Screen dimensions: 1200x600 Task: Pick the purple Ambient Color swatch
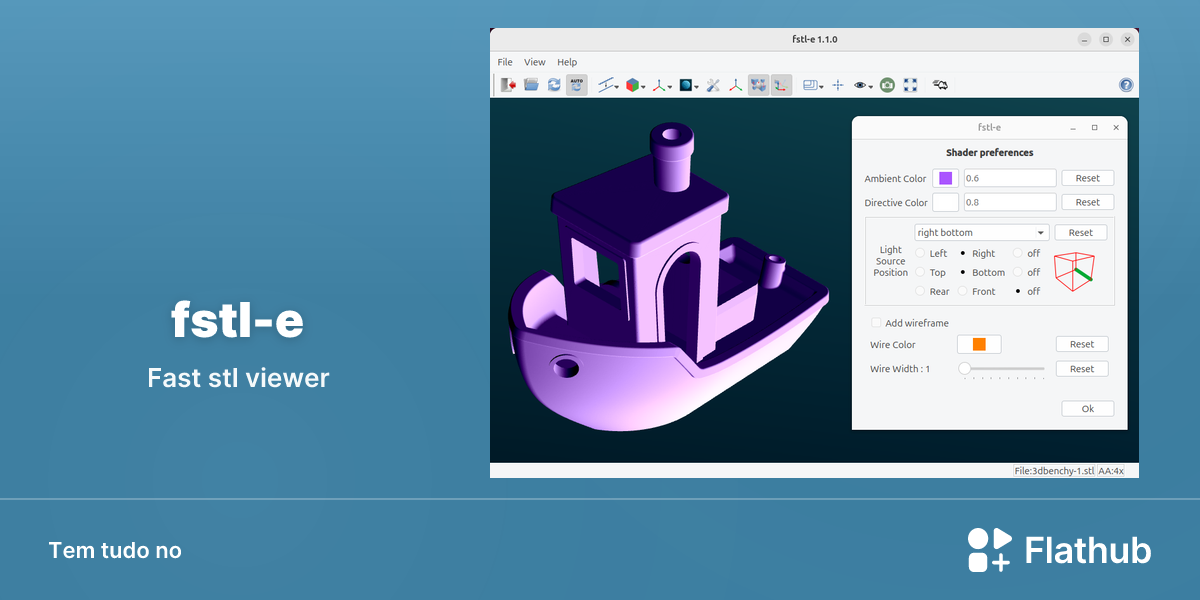coord(946,178)
